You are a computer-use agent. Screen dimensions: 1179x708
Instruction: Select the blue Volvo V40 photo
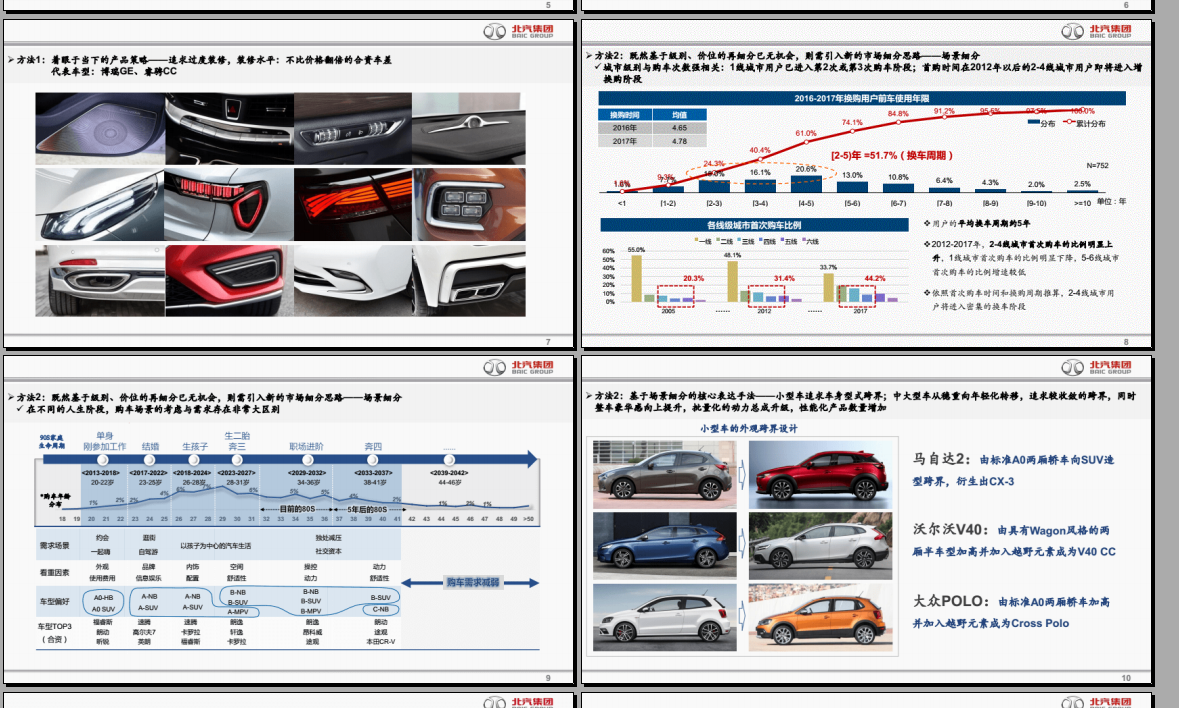(x=665, y=546)
